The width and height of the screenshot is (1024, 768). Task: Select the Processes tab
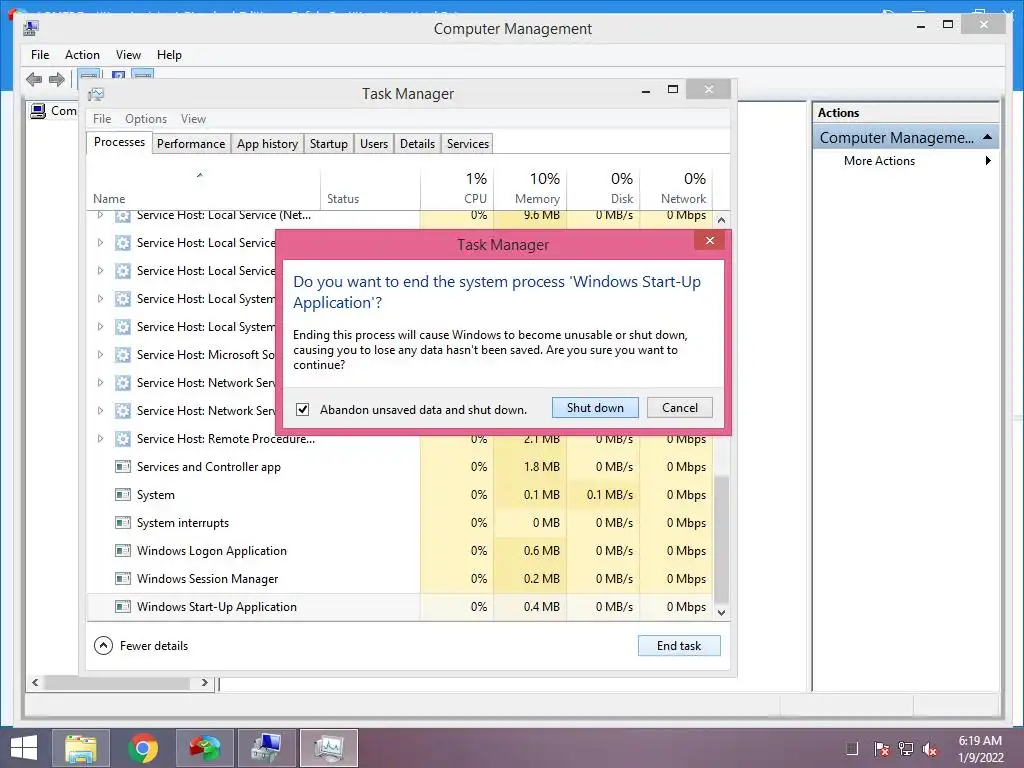[x=119, y=142]
